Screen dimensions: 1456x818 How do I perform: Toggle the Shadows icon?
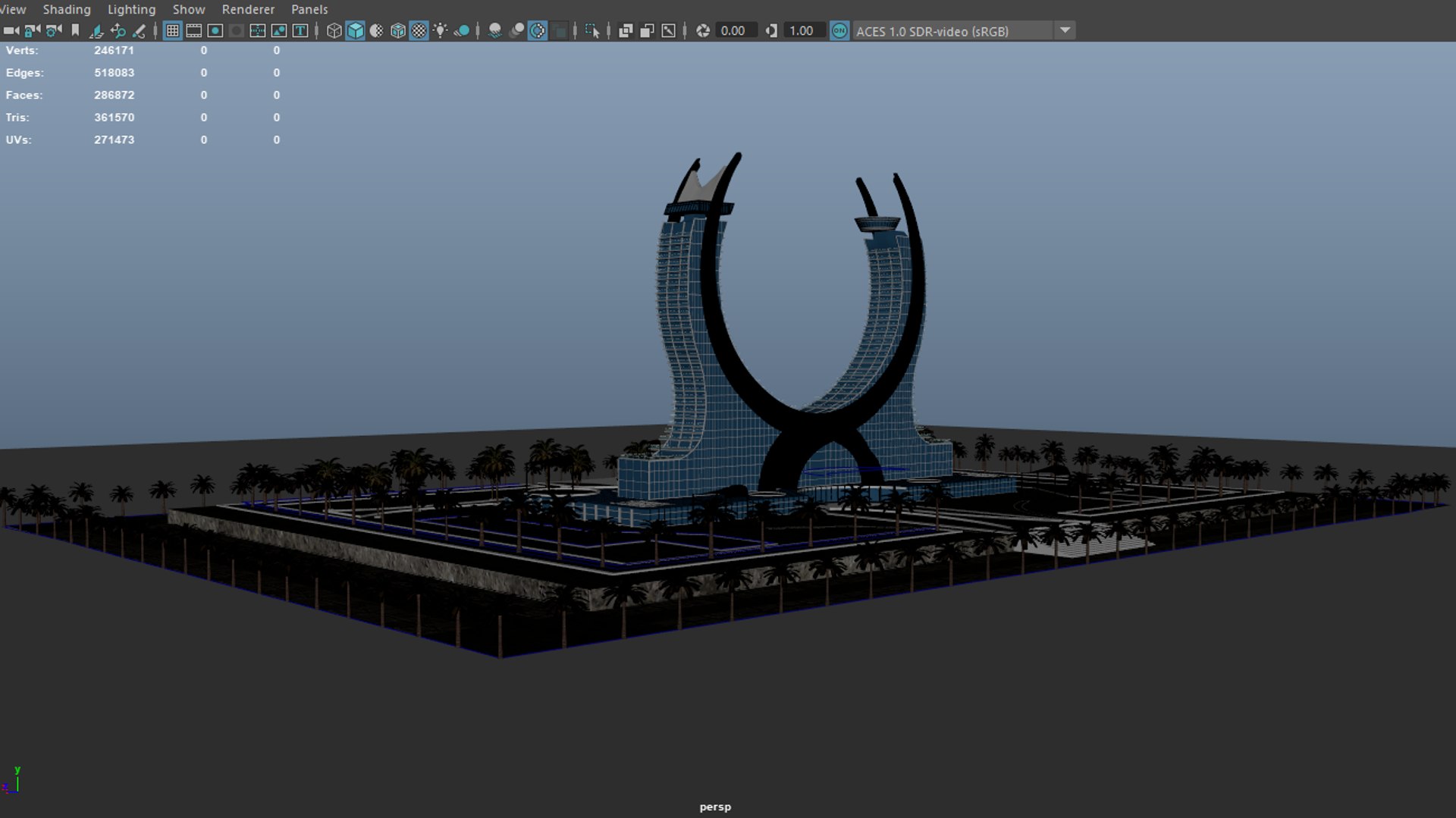pos(462,31)
